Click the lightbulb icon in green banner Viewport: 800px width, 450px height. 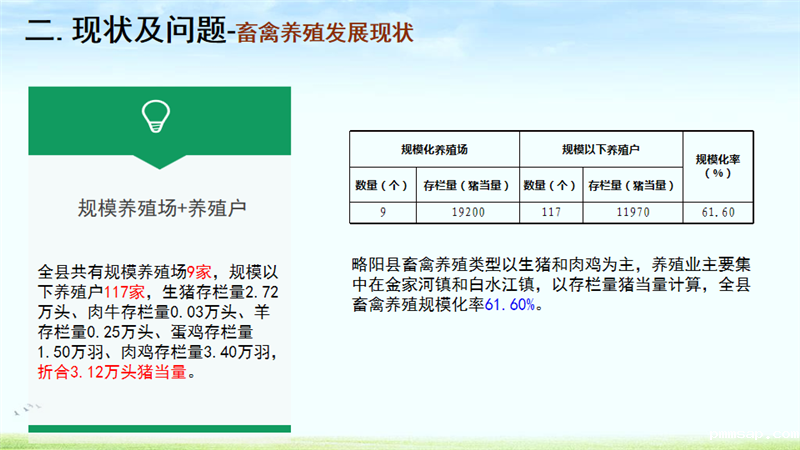160,117
